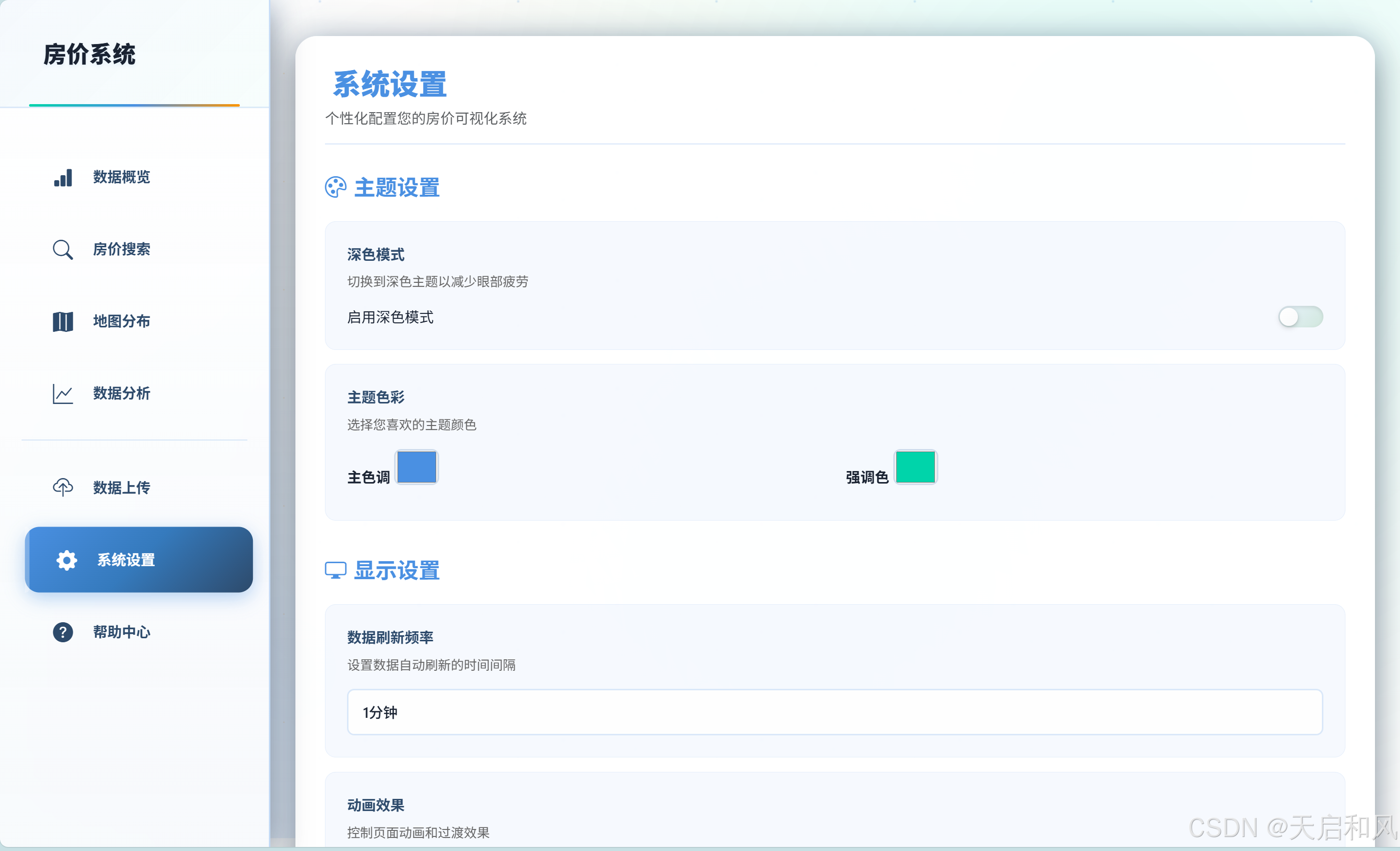Click the bar chart icon for 数据概览
Viewport: 1400px width, 851px height.
(x=63, y=177)
